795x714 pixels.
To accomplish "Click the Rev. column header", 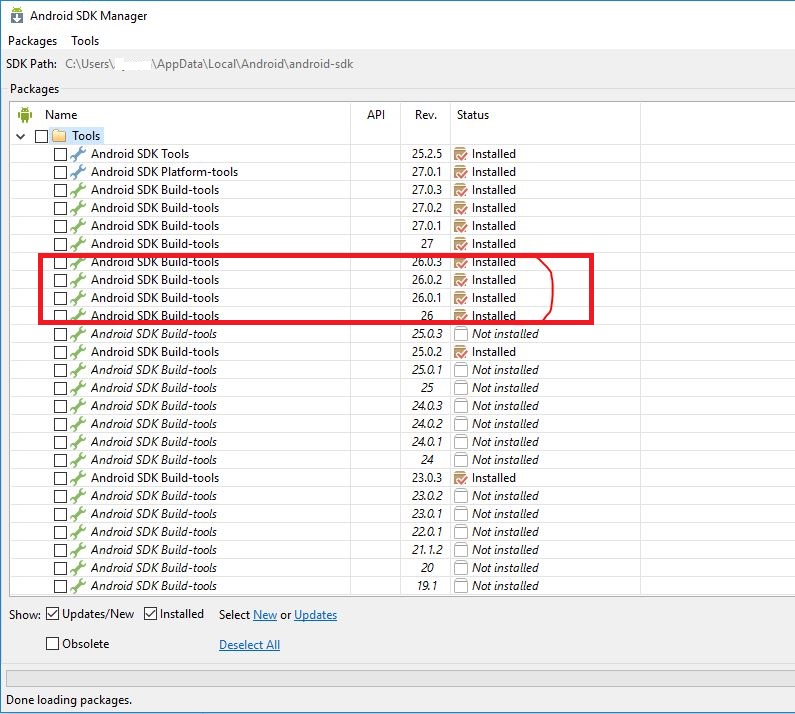I will pyautogui.click(x=425, y=115).
